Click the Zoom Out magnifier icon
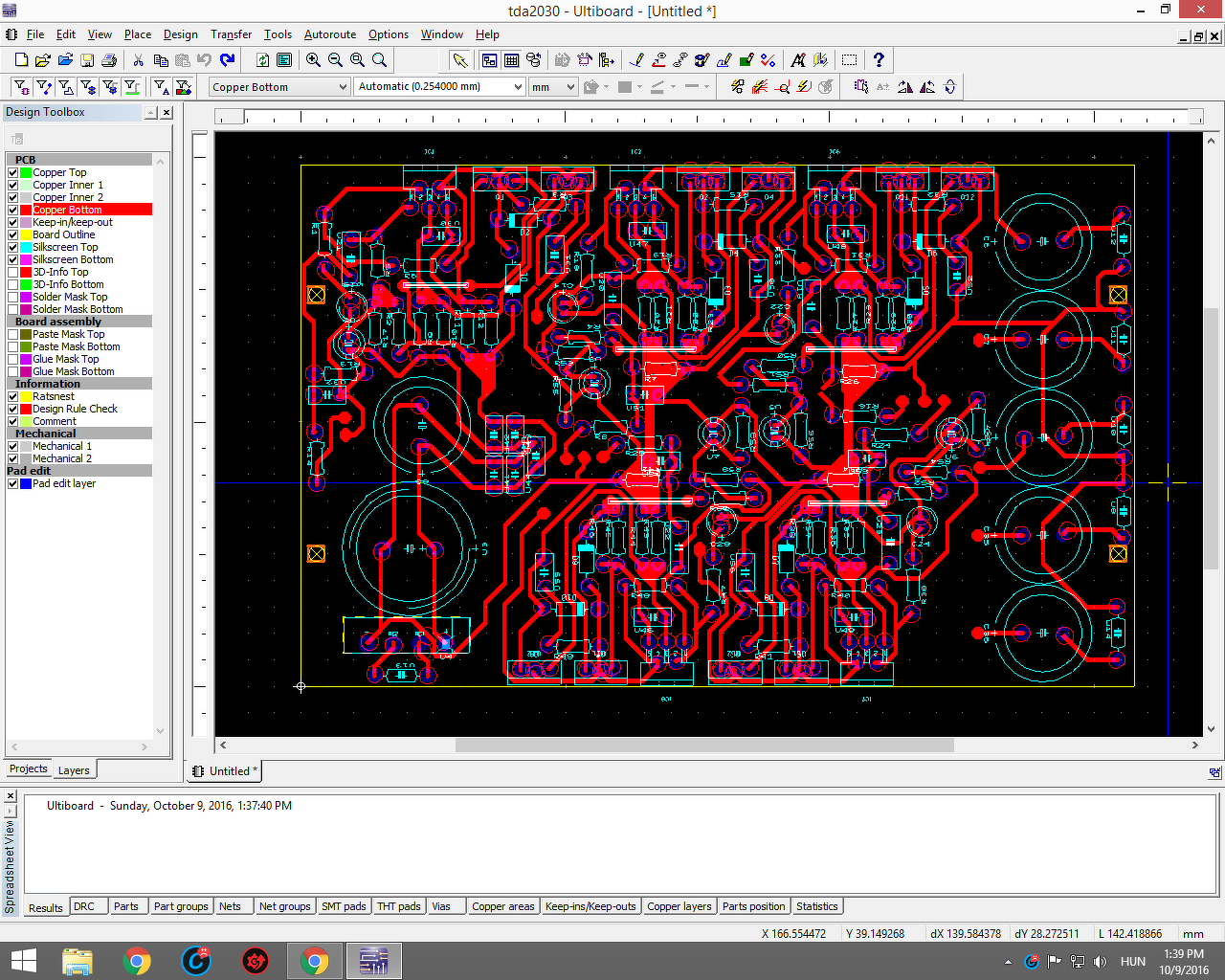 click(x=335, y=60)
